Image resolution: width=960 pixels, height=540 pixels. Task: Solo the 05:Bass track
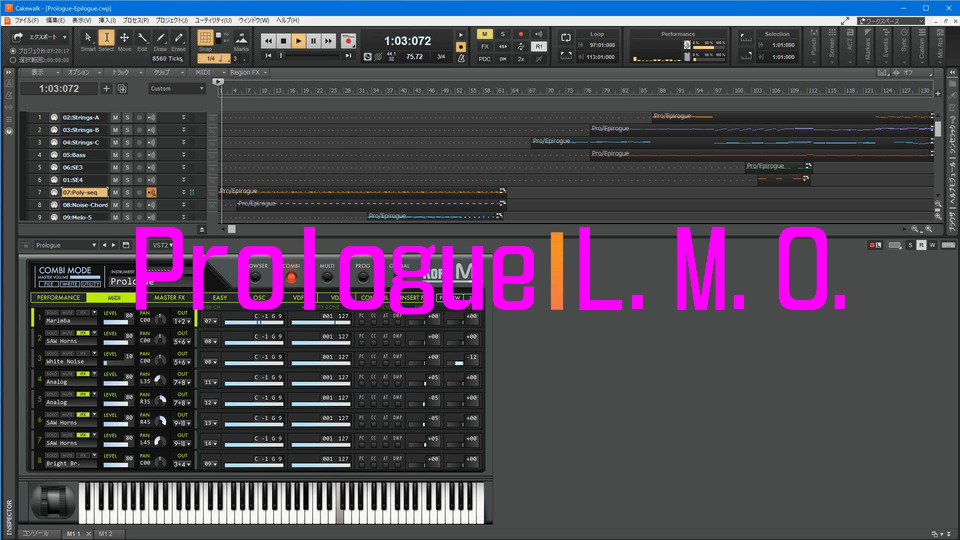(x=127, y=155)
